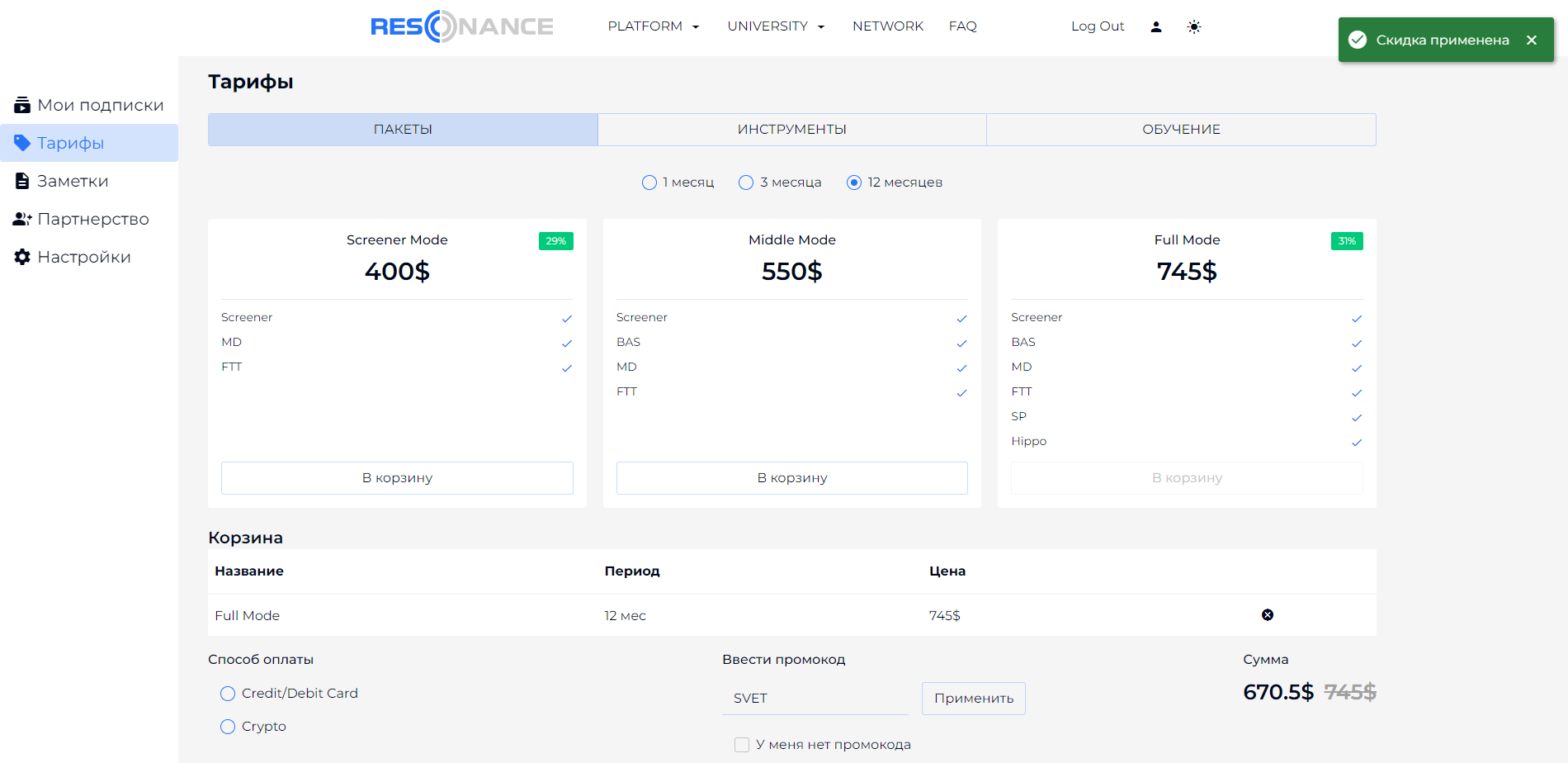Select the 1 месяц billing period
The image size is (1568, 763).
649,182
